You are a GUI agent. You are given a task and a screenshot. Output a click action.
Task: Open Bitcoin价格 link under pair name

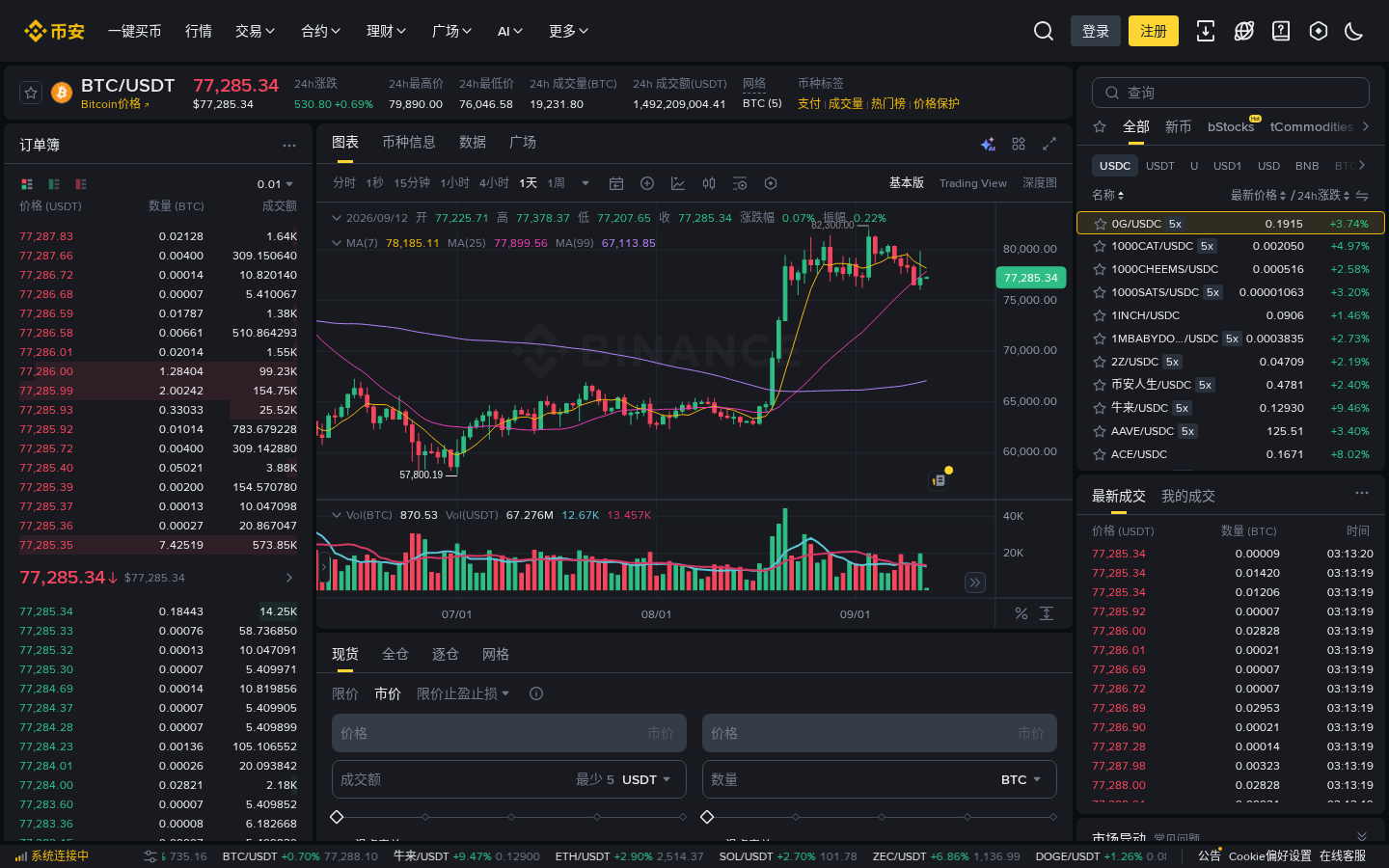coord(115,104)
